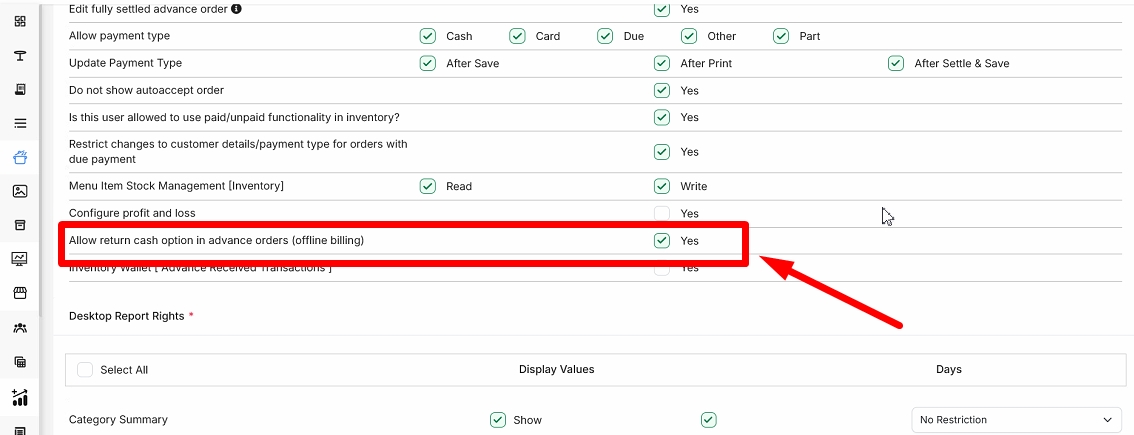This screenshot has width=1134, height=435.
Task: Select the list menu icon in sidebar
Action: (x=20, y=124)
